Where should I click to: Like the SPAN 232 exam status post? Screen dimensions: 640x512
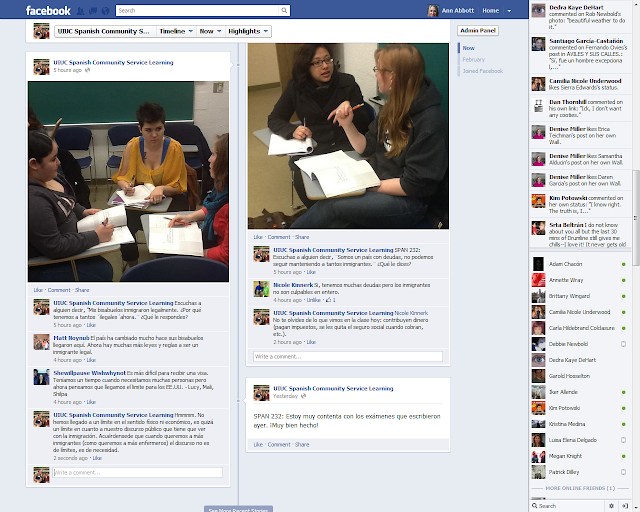pyautogui.click(x=258, y=445)
